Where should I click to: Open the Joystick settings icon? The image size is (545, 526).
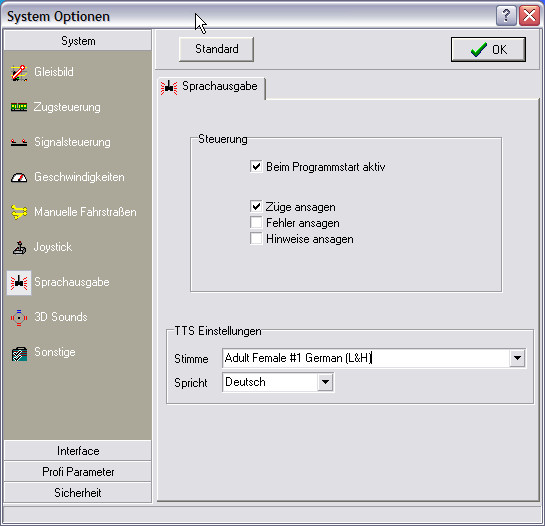pyautogui.click(x=19, y=248)
